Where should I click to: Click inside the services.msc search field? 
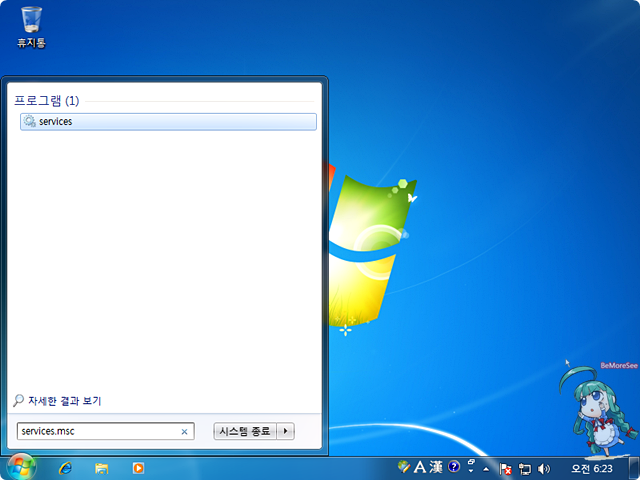95,431
